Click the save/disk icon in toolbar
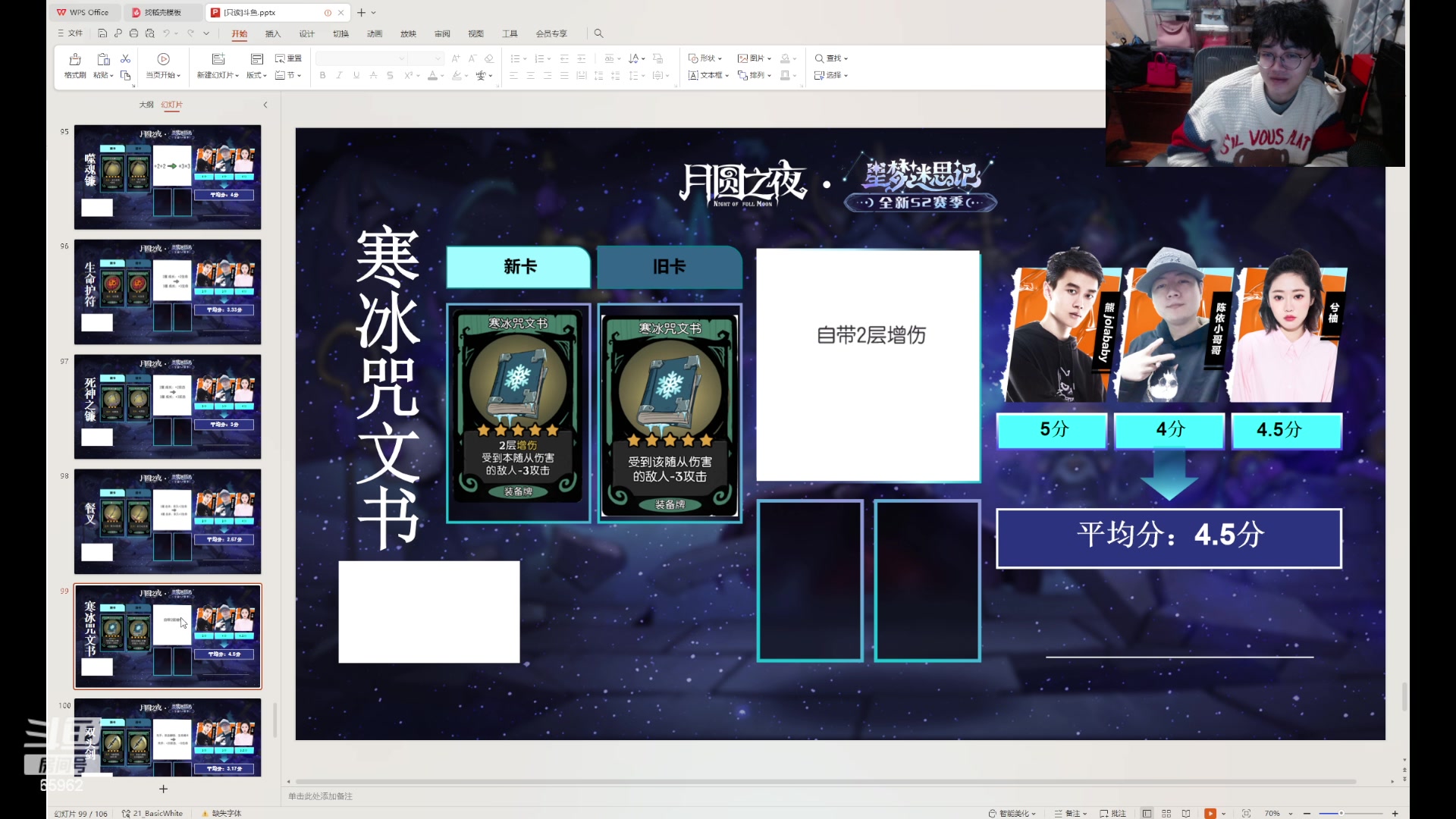The image size is (1456, 819). 100,33
